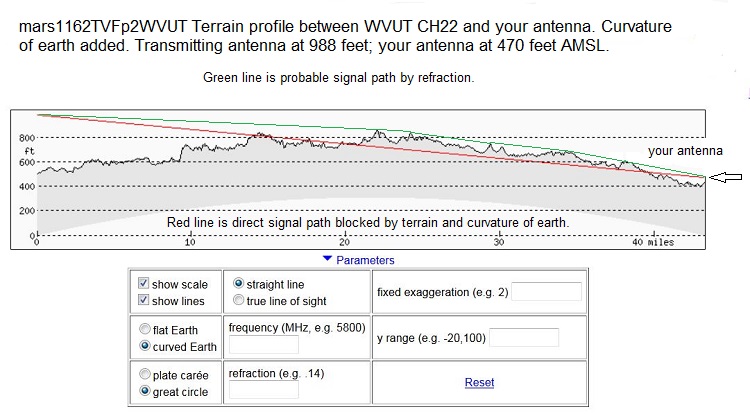Collapse the Parameters disclosure triangle
Image resolution: width=750 pixels, height=414 pixels.
click(x=327, y=260)
